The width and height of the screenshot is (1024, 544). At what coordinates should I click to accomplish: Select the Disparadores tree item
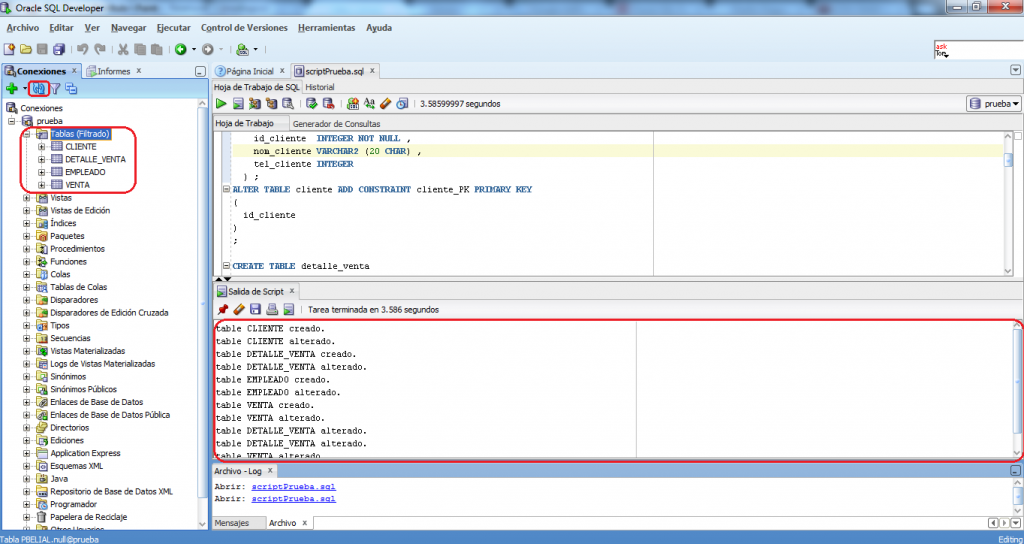(74, 300)
